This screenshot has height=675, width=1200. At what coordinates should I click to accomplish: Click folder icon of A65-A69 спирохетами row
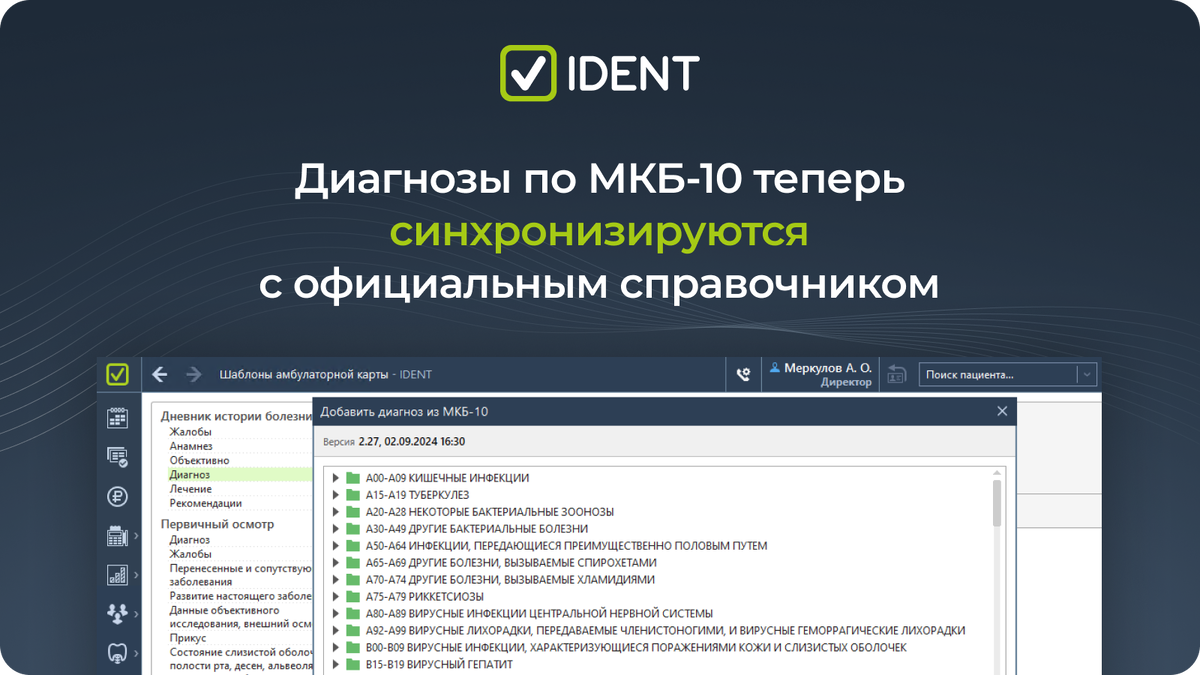coord(352,563)
